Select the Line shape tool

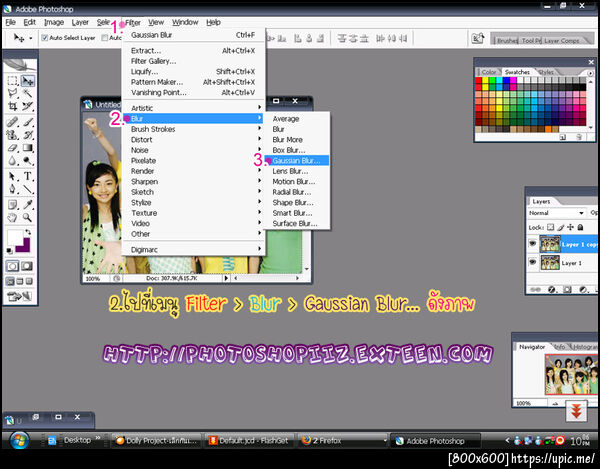point(27,189)
